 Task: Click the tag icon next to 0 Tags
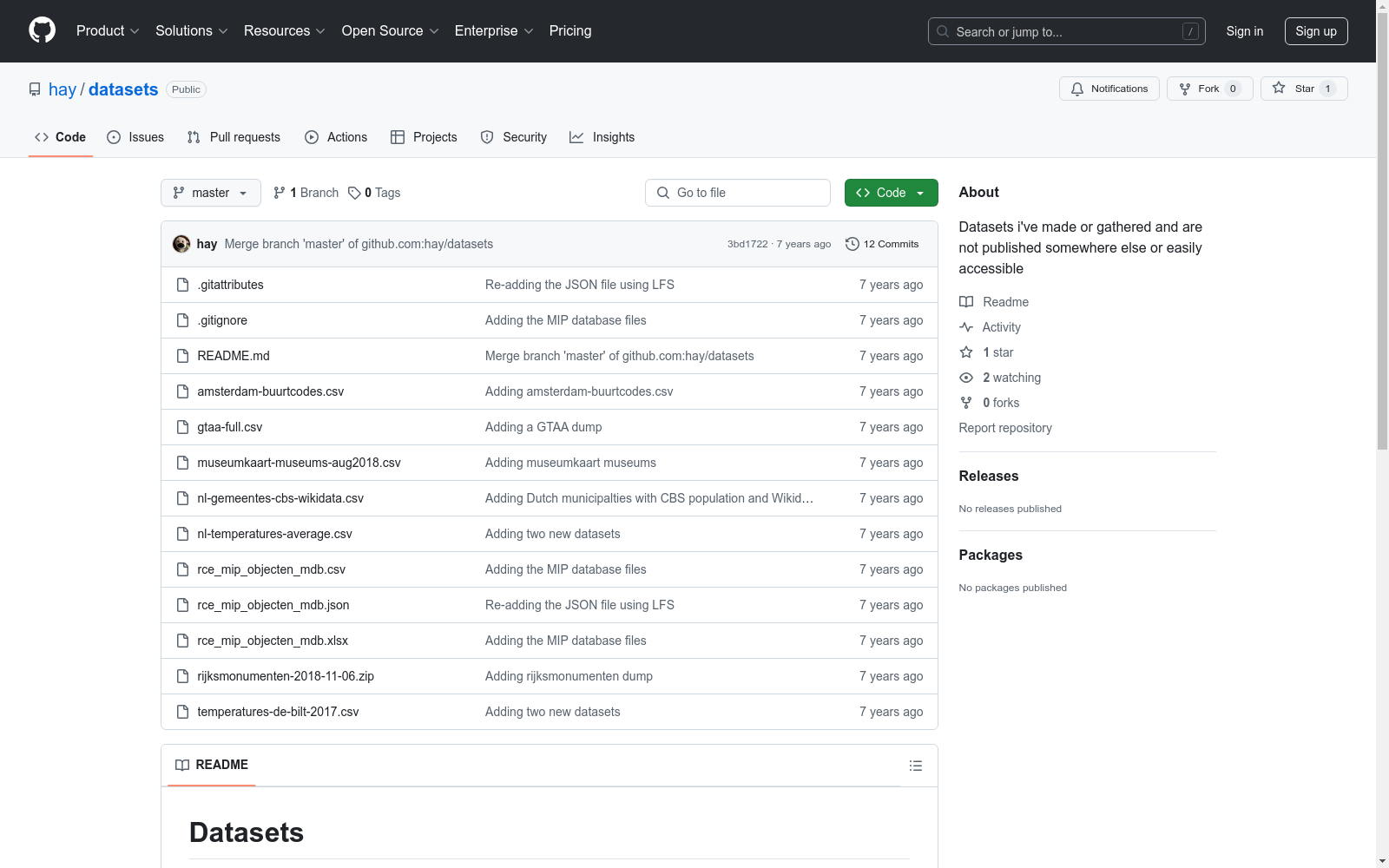354,193
